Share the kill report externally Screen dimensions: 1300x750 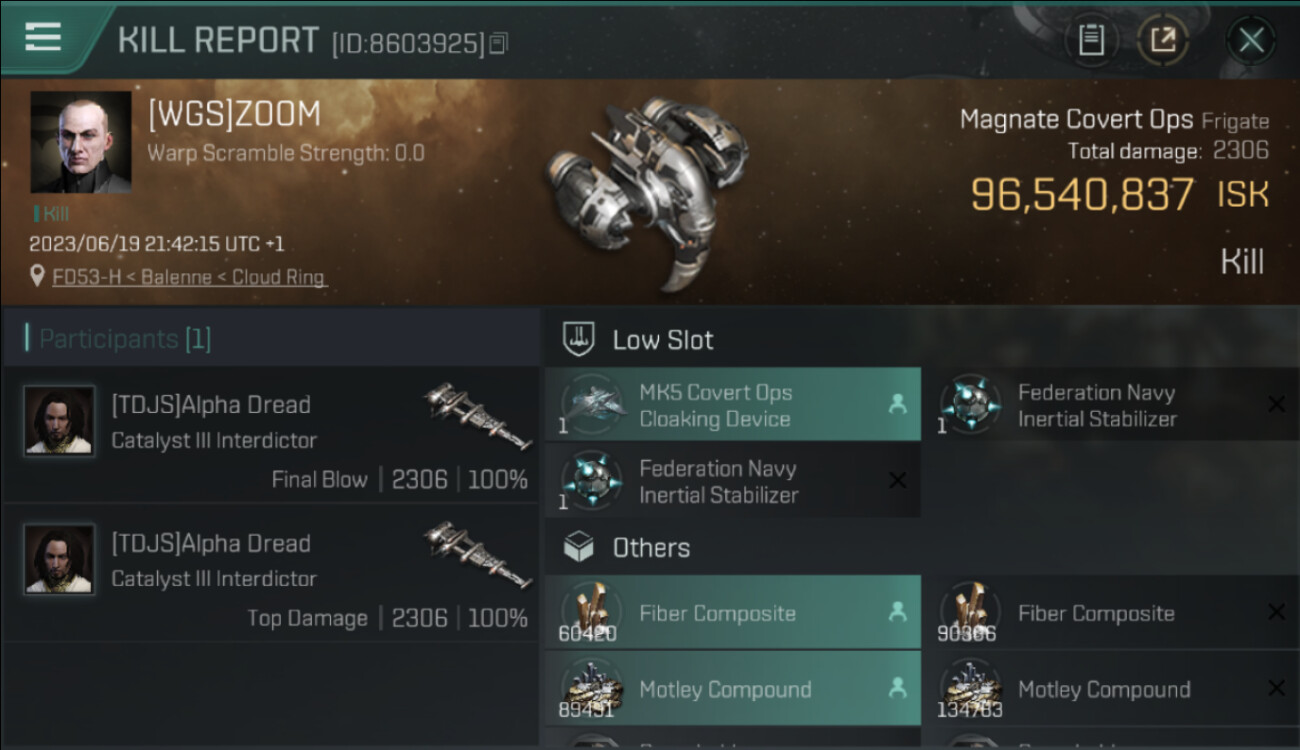(x=1163, y=40)
